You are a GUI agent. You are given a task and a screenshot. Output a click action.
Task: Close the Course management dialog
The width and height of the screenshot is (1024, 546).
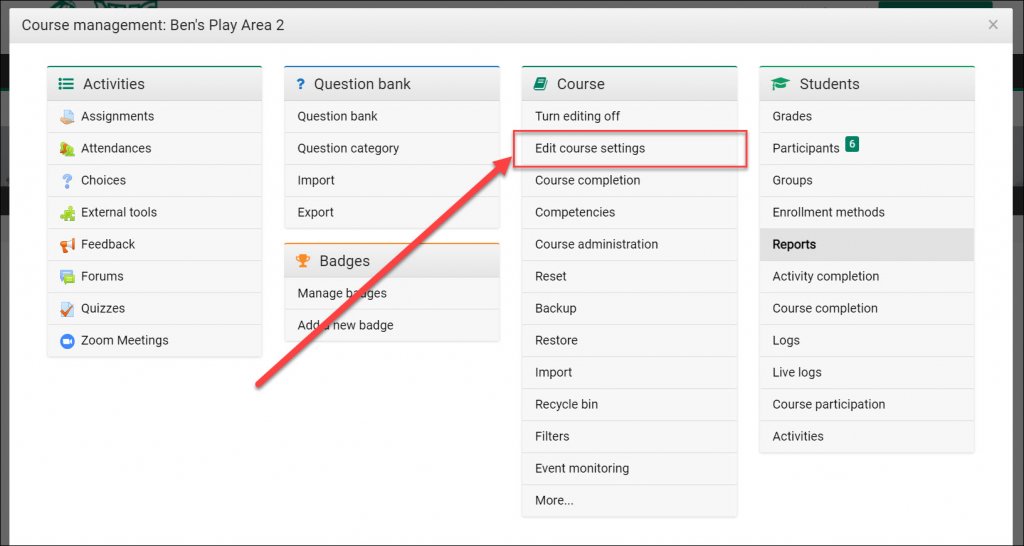(x=993, y=25)
